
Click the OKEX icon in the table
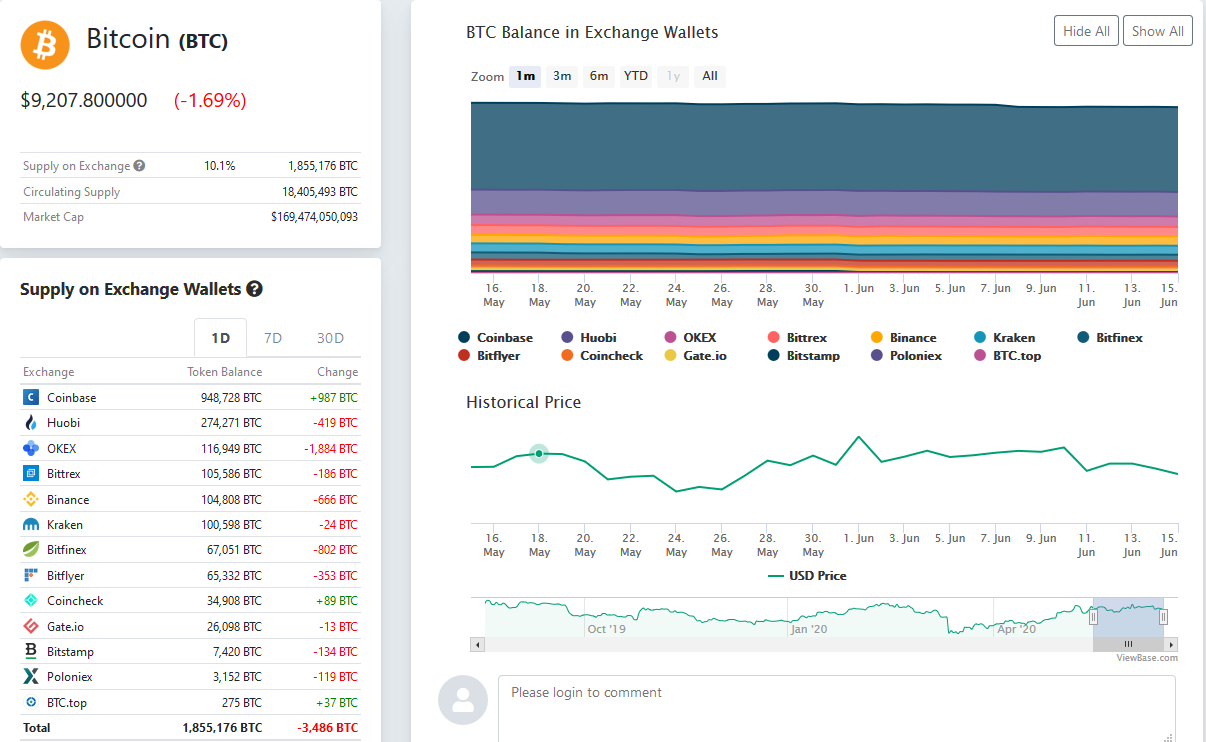30,448
